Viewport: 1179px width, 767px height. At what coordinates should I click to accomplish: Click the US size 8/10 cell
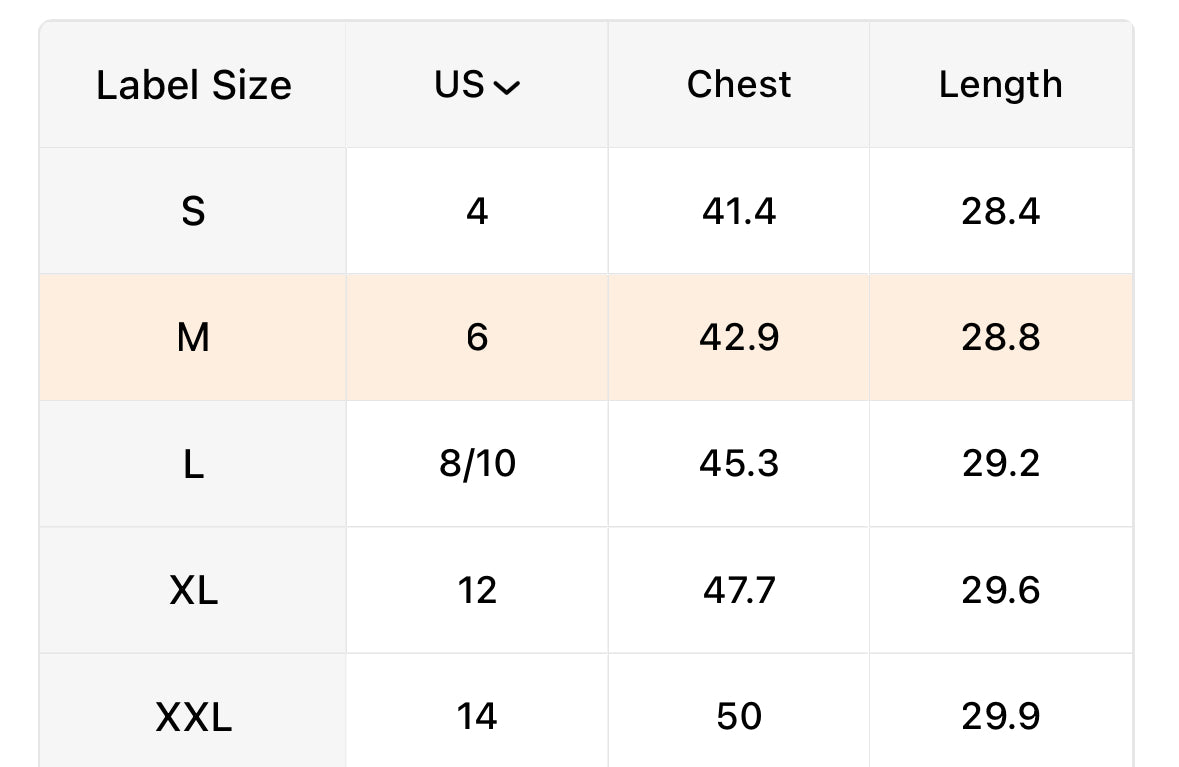477,463
